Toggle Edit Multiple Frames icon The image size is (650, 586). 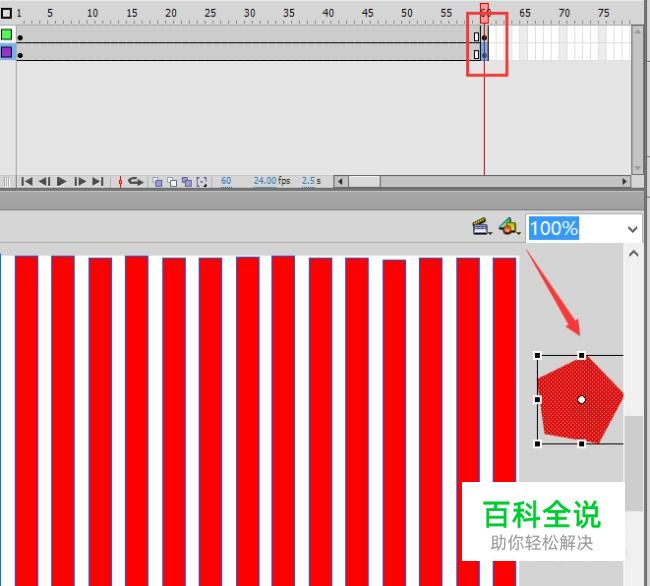click(187, 182)
